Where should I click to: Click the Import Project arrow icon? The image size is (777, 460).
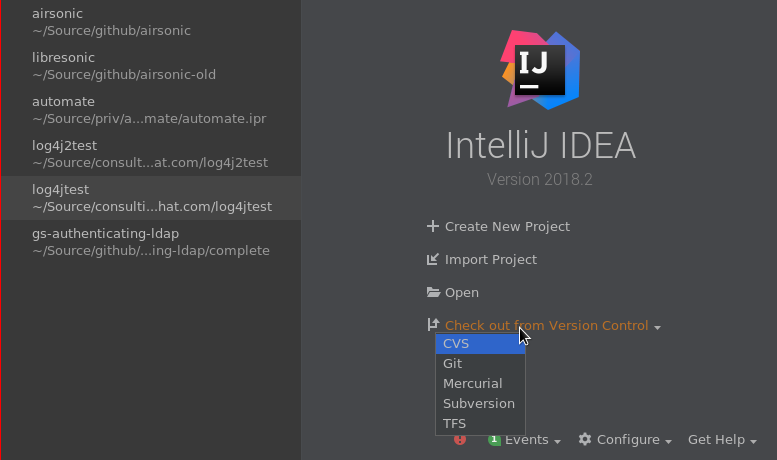[433, 259]
